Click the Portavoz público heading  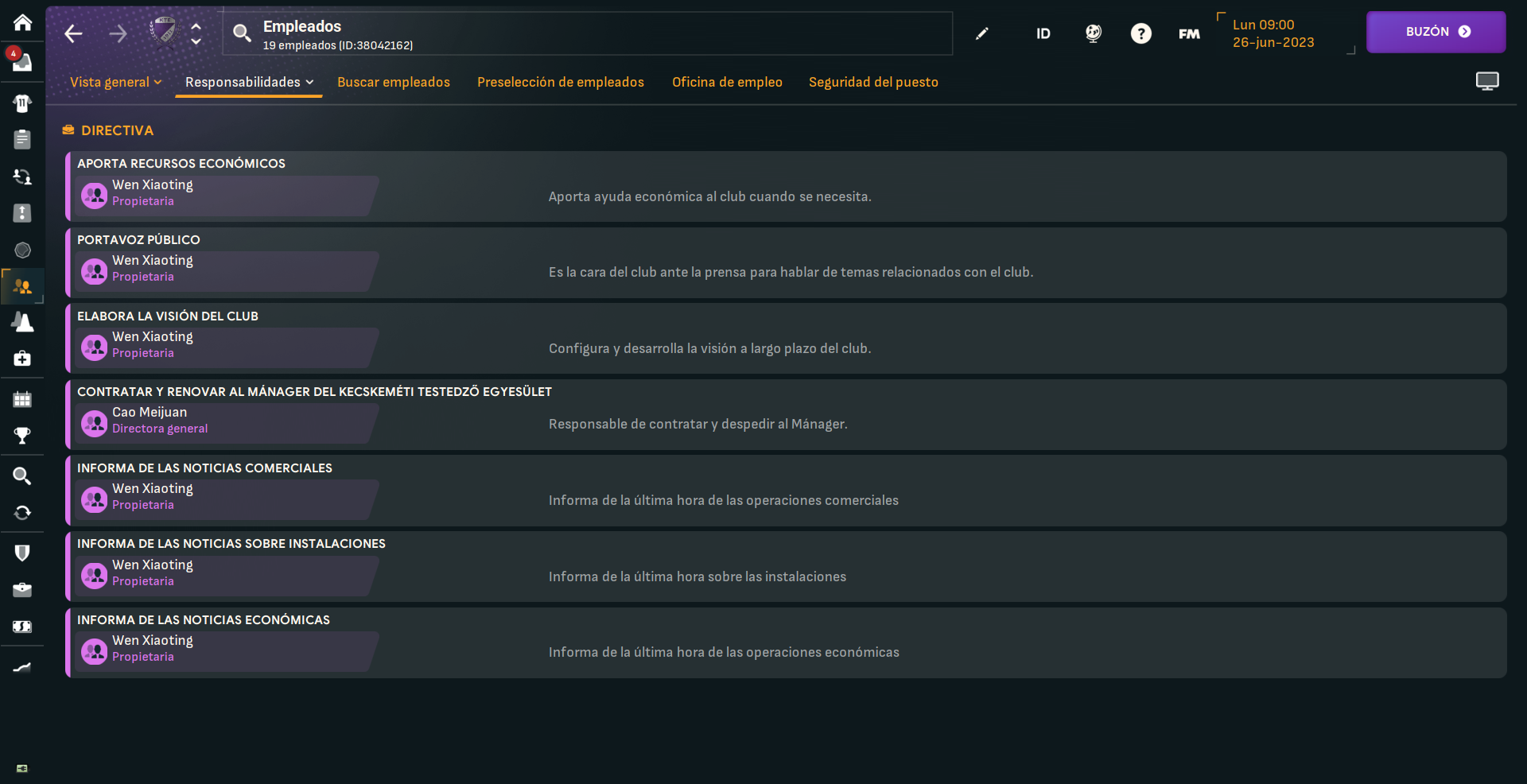(138, 239)
